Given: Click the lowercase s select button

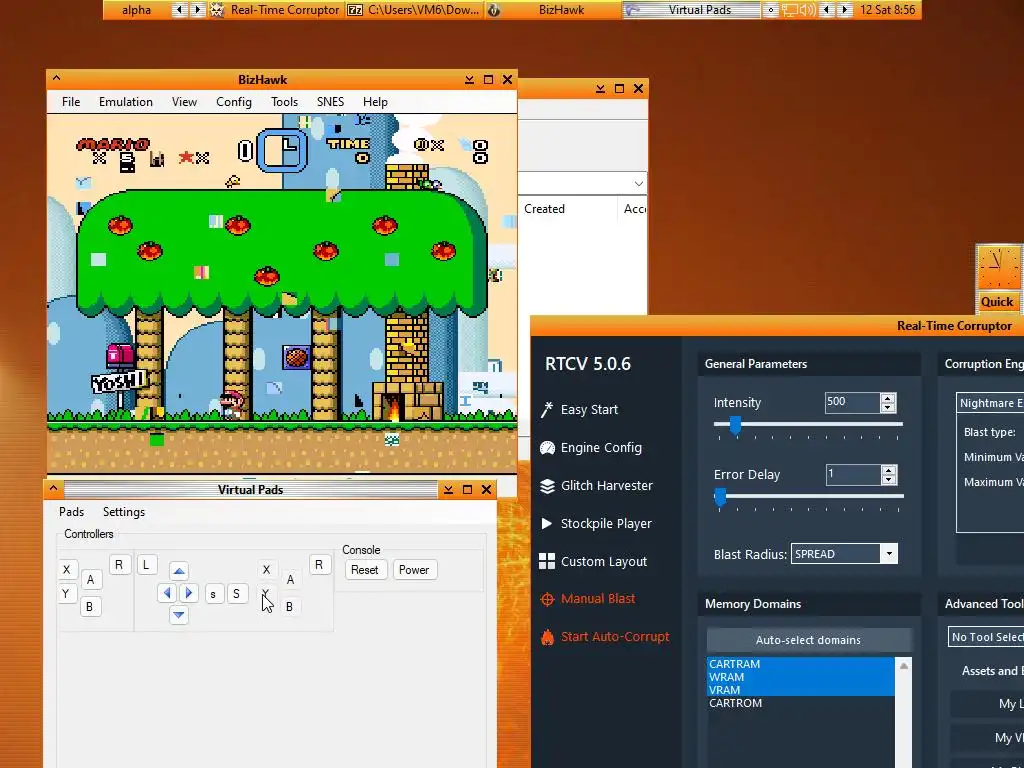Looking at the screenshot, I should coord(213,594).
